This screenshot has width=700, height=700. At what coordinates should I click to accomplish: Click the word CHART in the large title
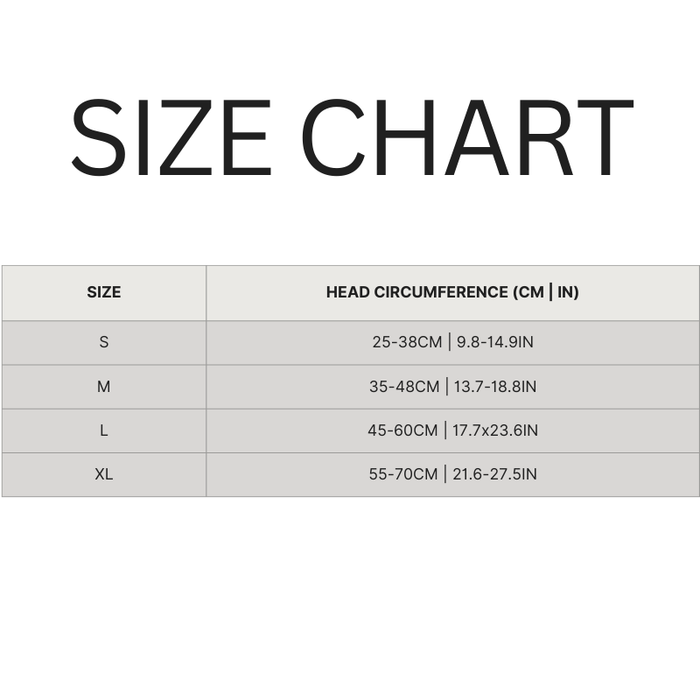(x=467, y=138)
